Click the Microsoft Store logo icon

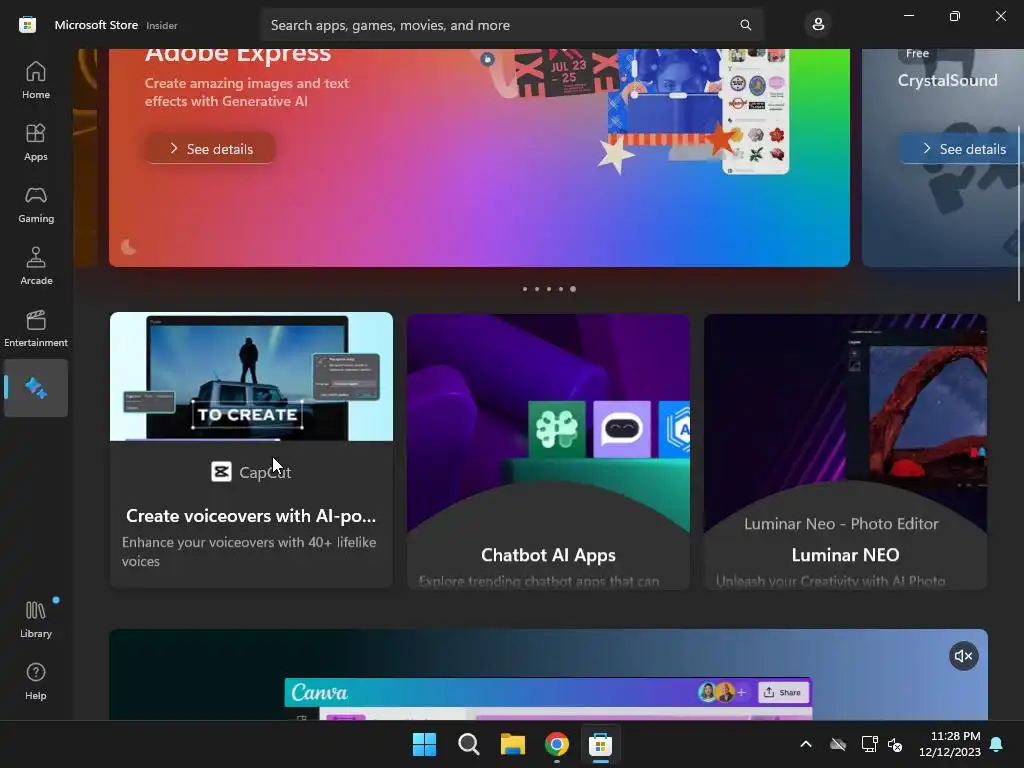point(27,25)
